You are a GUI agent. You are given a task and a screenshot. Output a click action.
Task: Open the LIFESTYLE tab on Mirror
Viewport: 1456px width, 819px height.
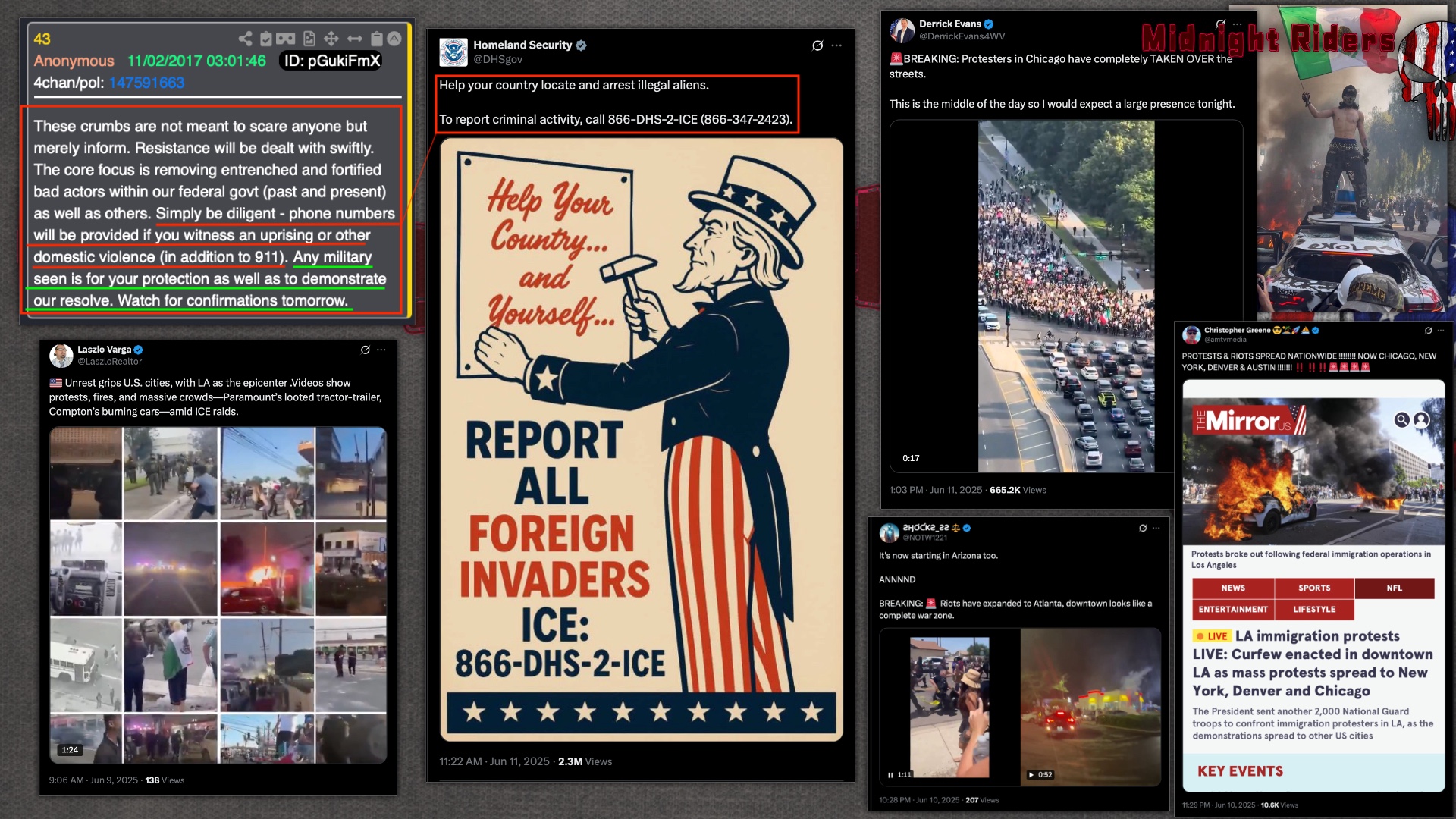pyautogui.click(x=1314, y=609)
